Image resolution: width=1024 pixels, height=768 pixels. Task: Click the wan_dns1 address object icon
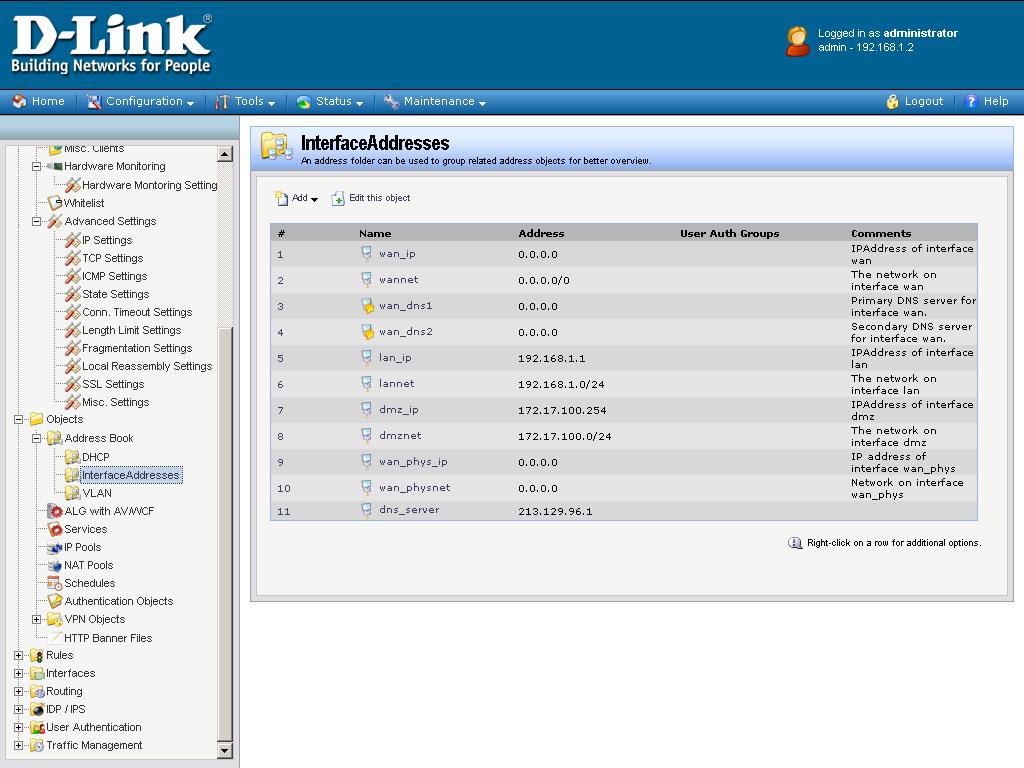pyautogui.click(x=367, y=306)
